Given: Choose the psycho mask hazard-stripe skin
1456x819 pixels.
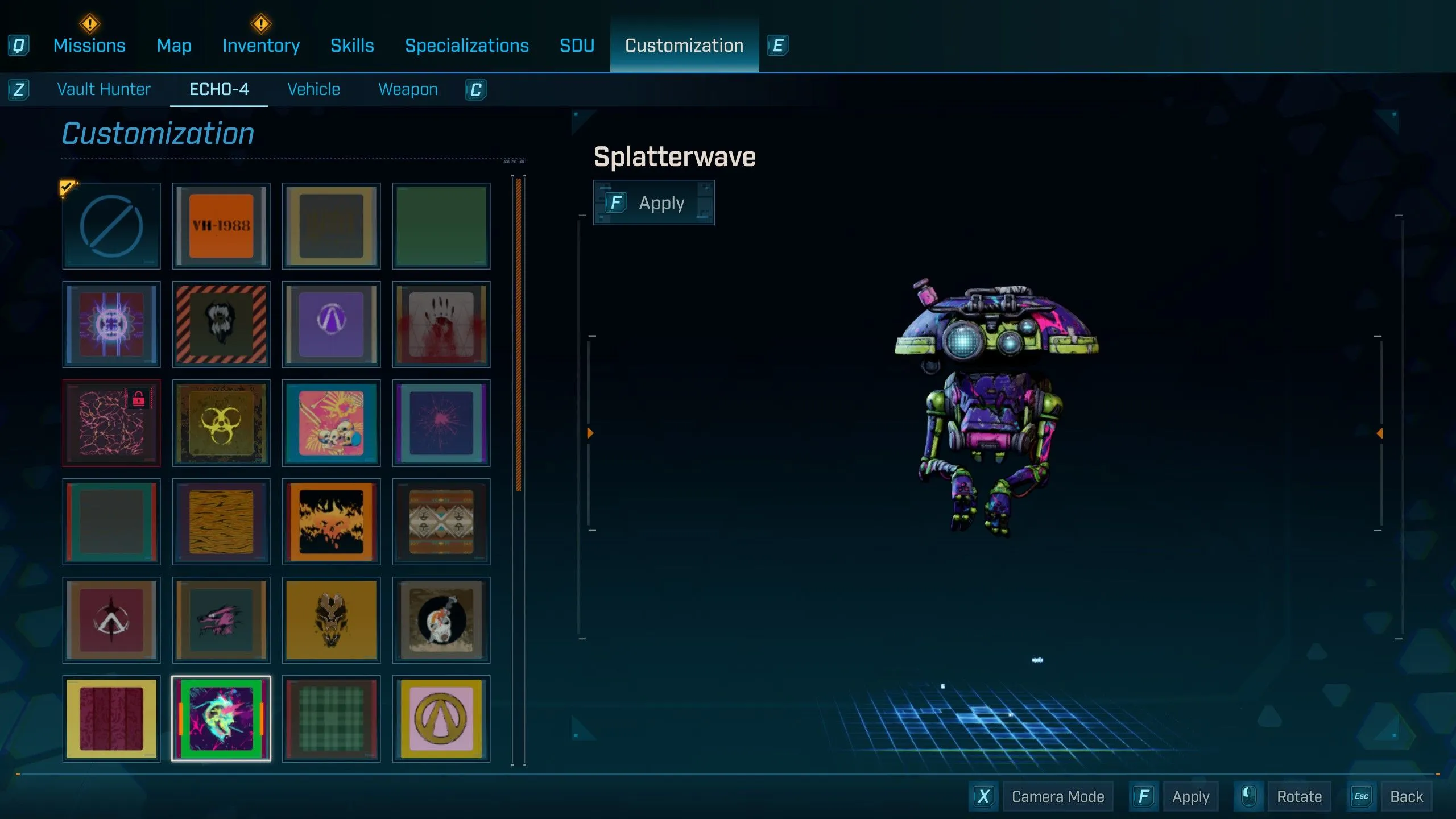Looking at the screenshot, I should coord(221,324).
